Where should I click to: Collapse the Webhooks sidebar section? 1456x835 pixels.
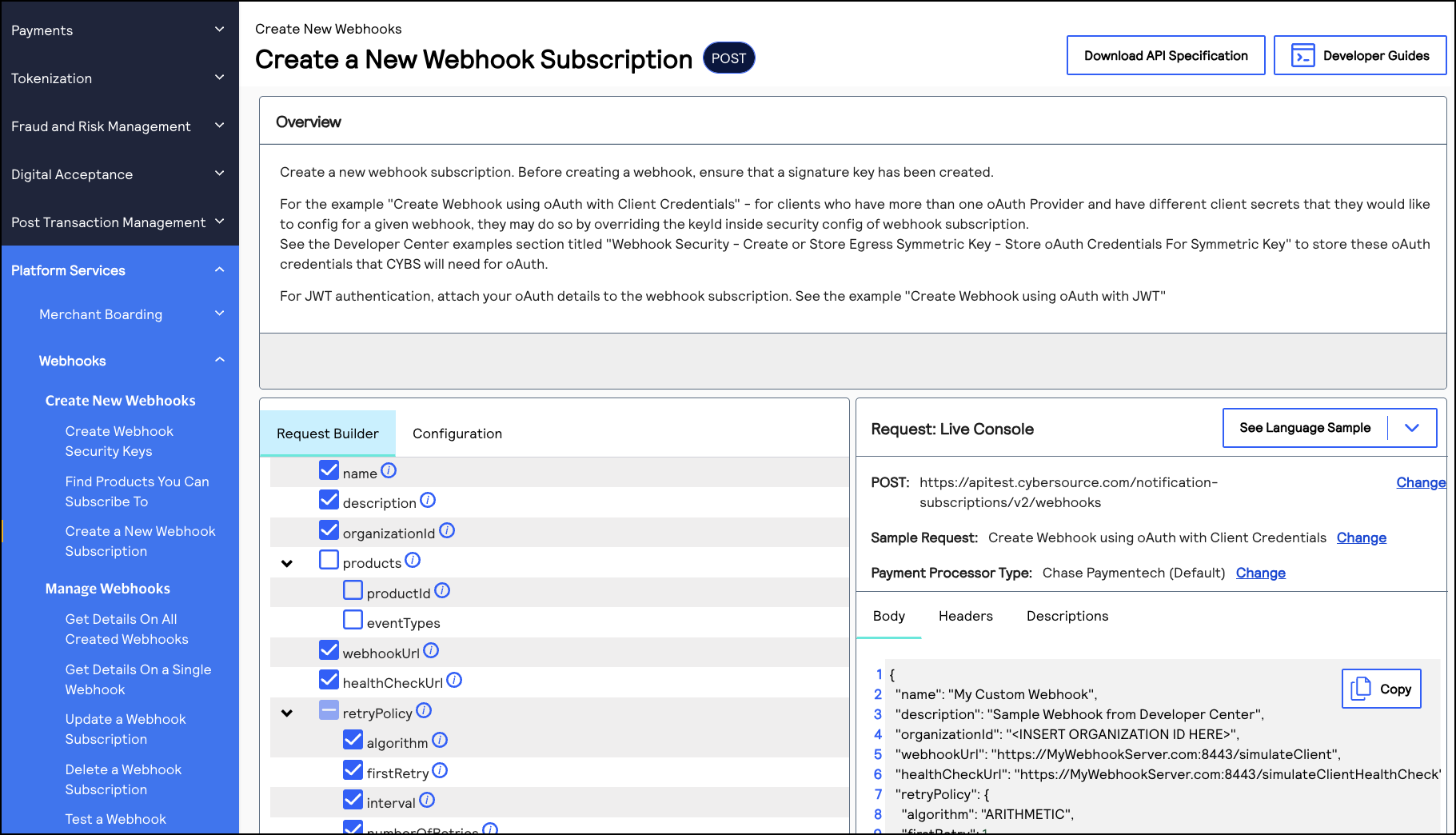(219, 360)
